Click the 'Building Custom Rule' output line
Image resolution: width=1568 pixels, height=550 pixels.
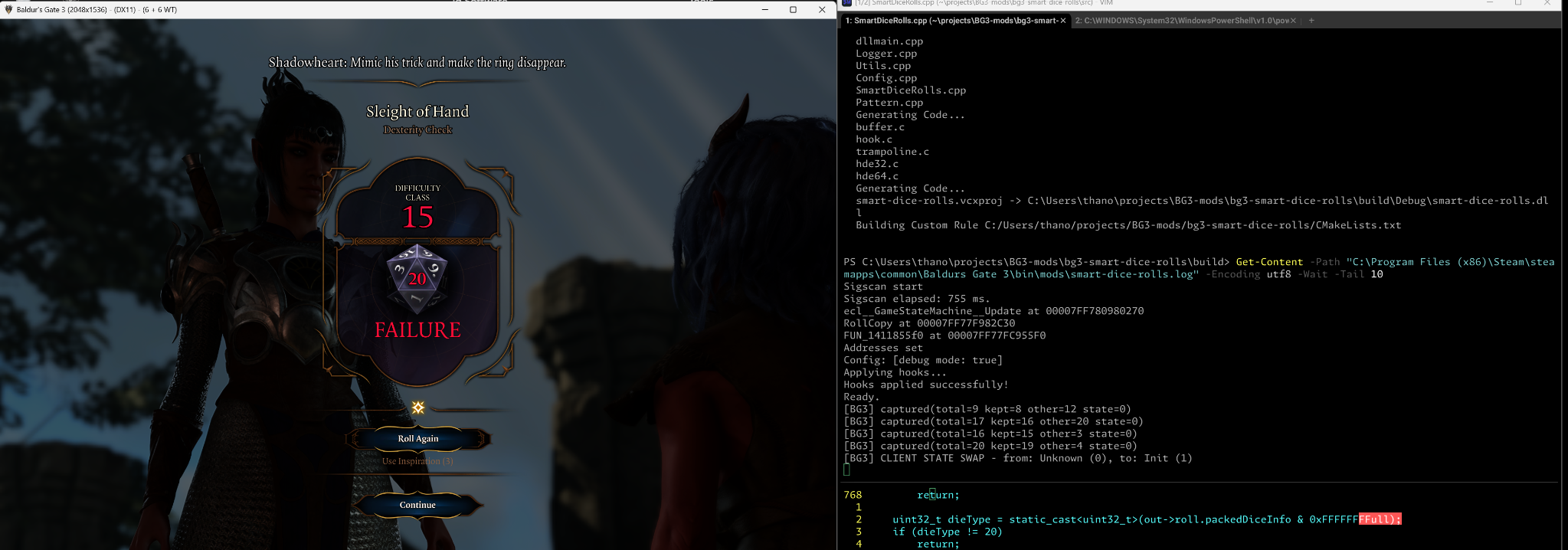click(x=1128, y=225)
